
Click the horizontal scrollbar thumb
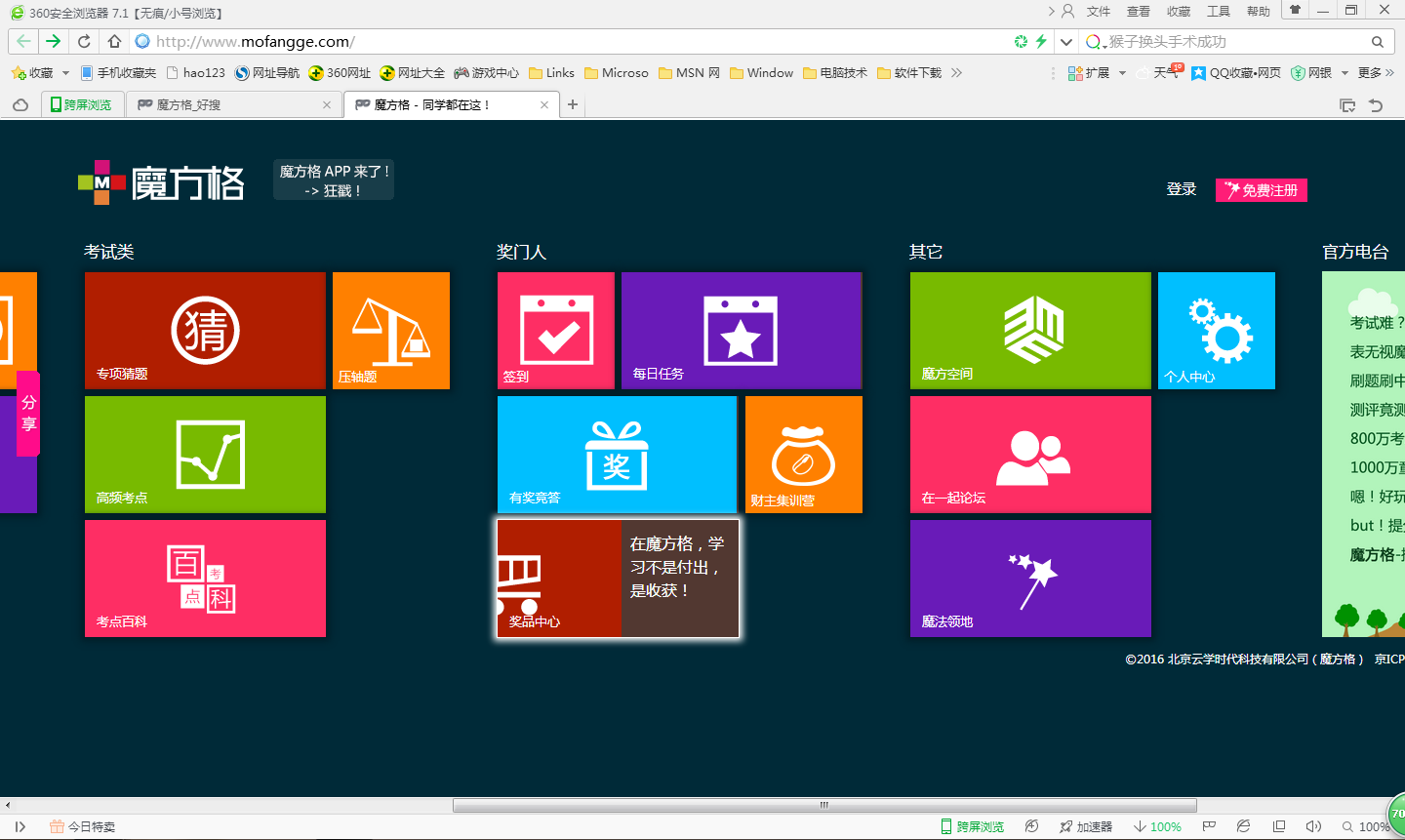coord(824,805)
